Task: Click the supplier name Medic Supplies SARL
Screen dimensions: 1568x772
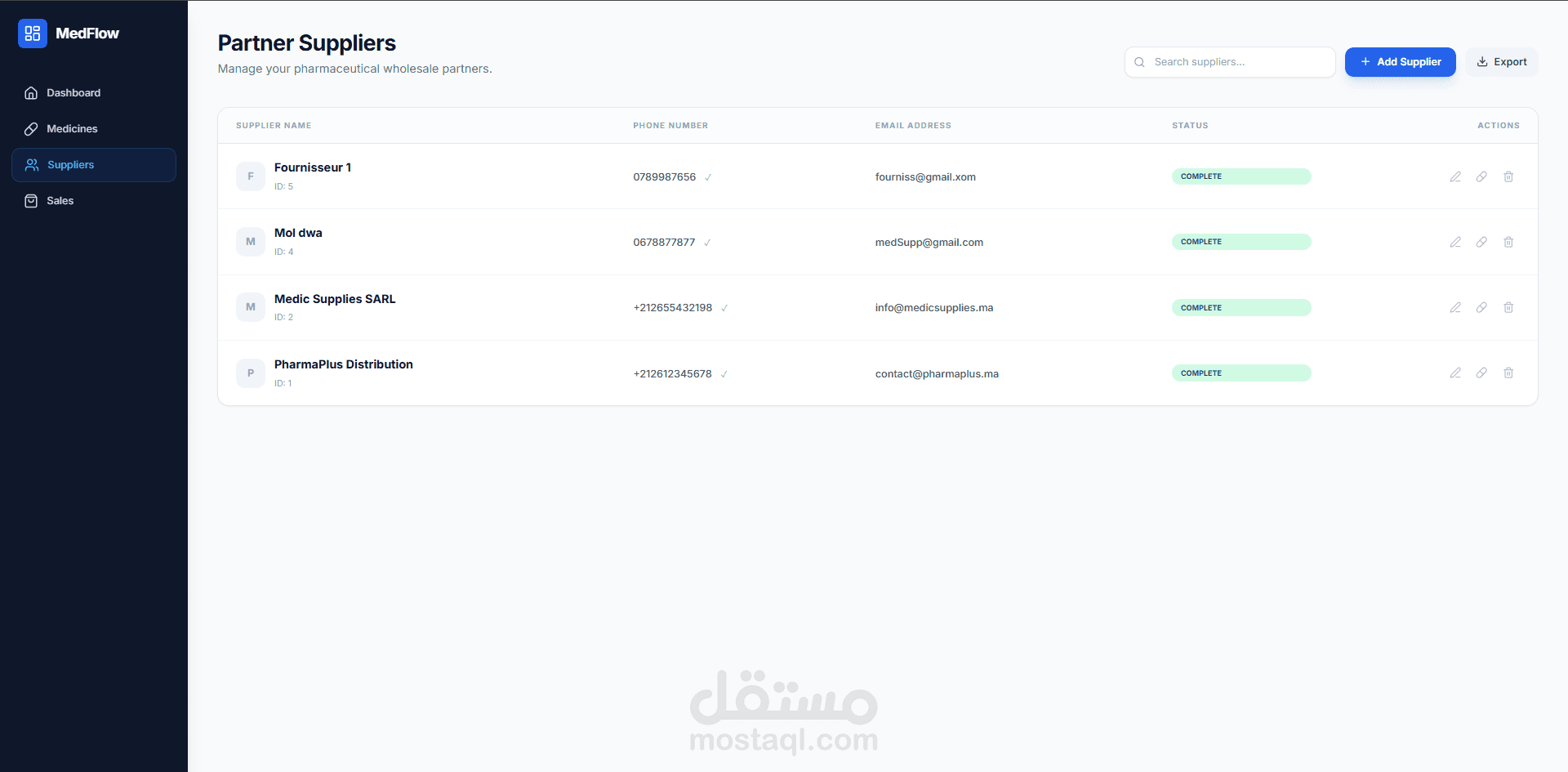Action: tap(335, 299)
